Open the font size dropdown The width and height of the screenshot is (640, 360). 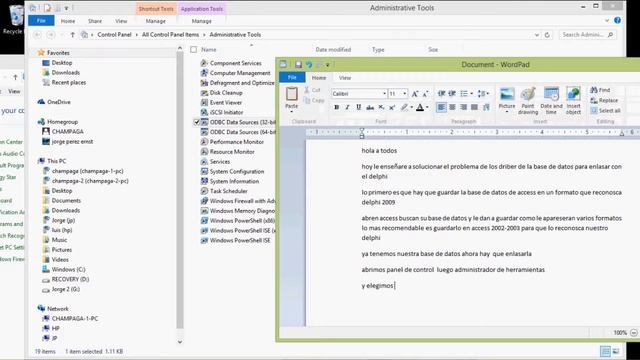(x=404, y=94)
